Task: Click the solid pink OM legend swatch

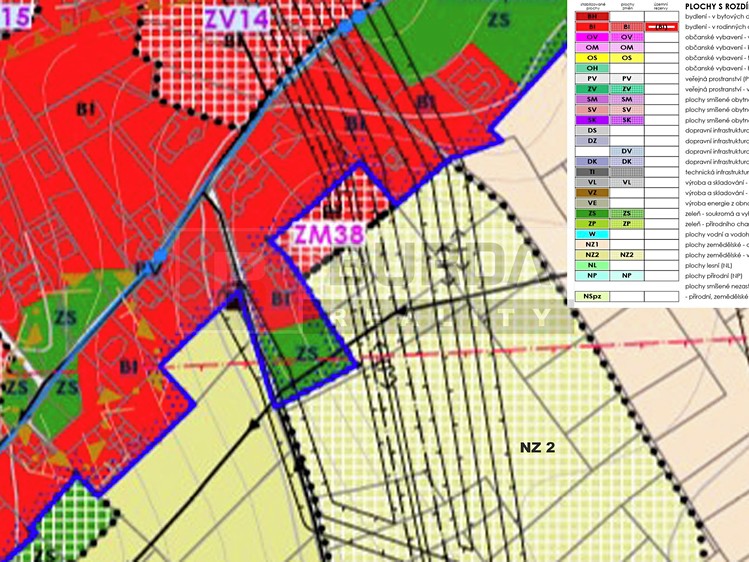Action: pos(592,48)
